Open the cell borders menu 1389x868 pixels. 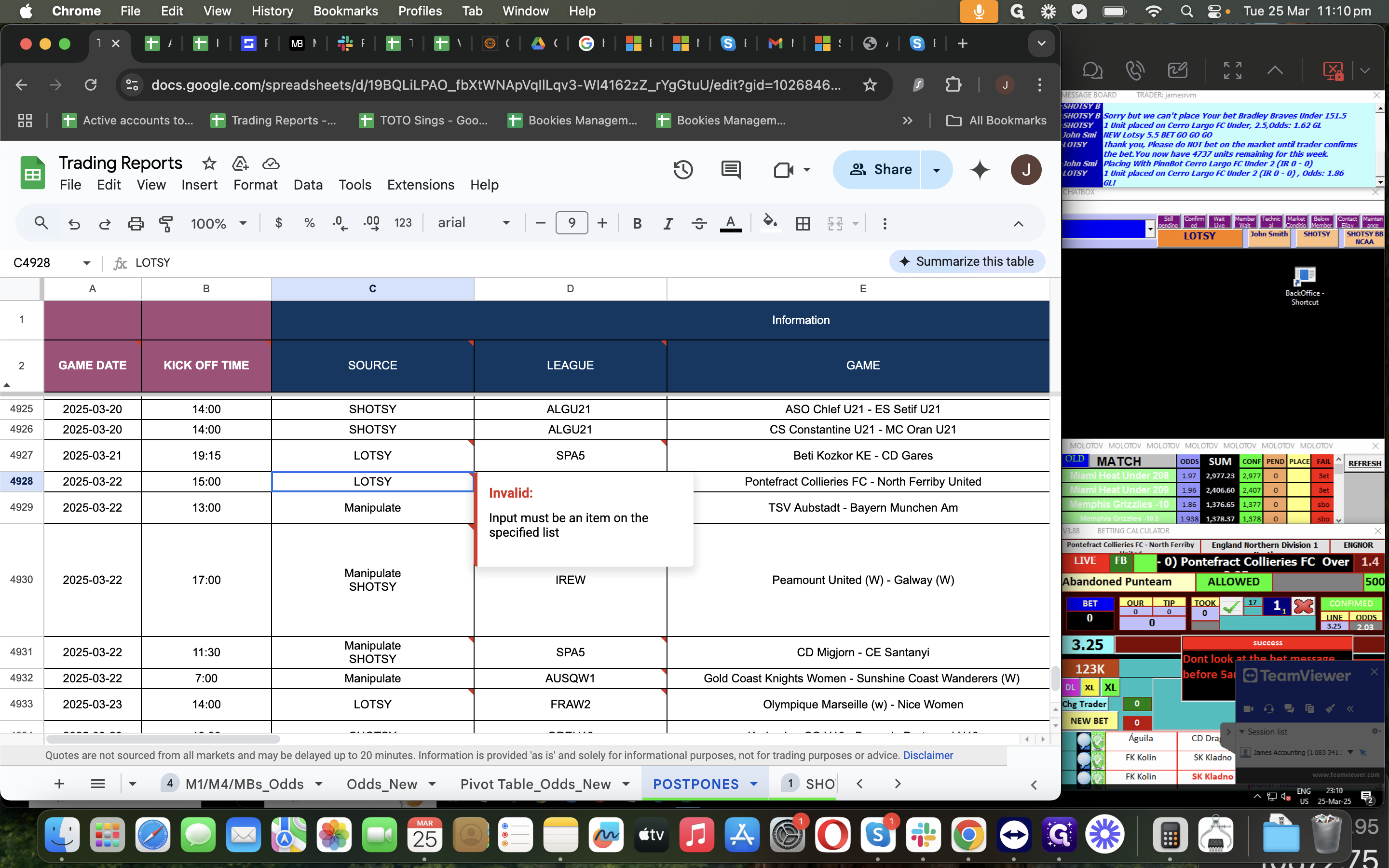point(803,223)
